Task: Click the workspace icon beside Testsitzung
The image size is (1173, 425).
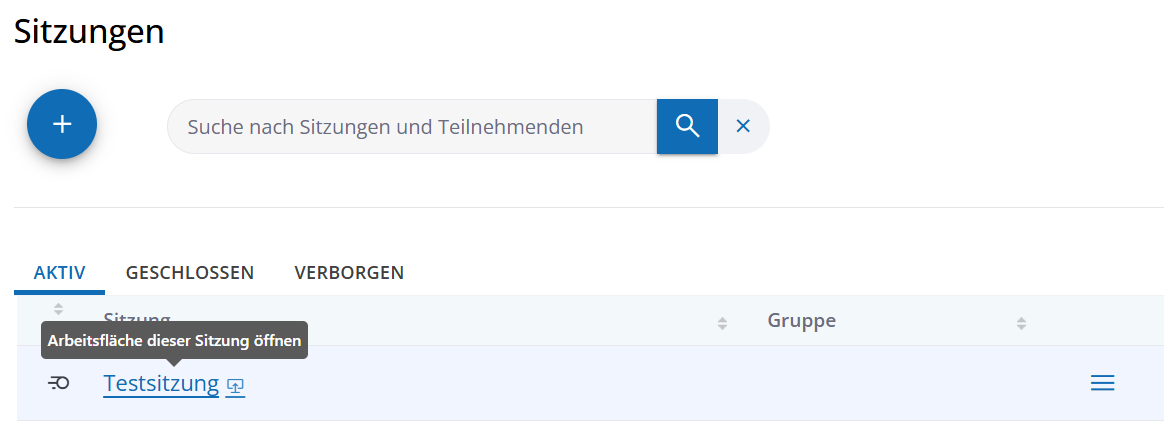Action: click(235, 385)
